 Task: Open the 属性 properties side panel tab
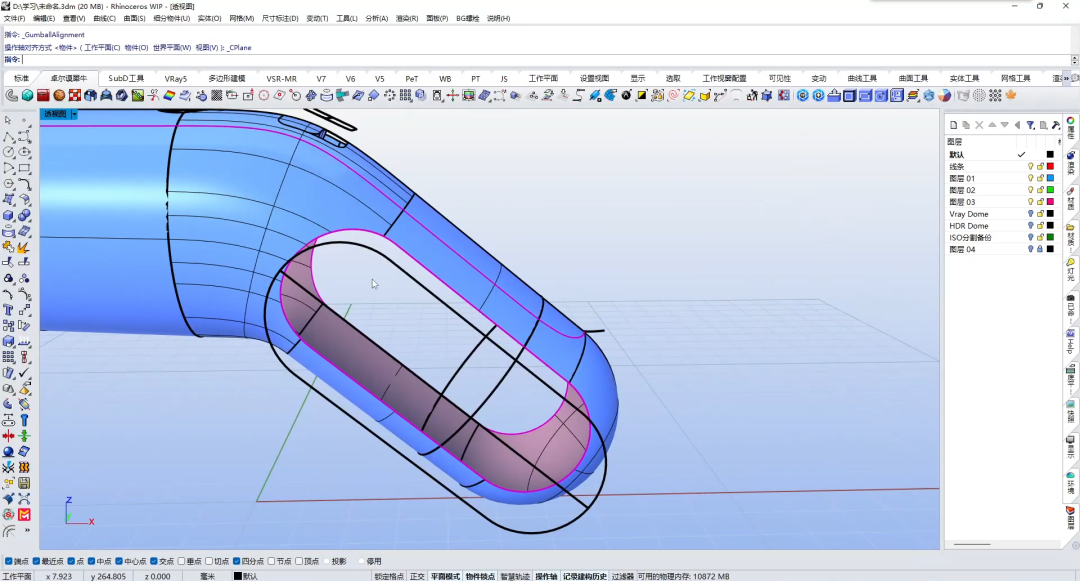pos(1071,129)
